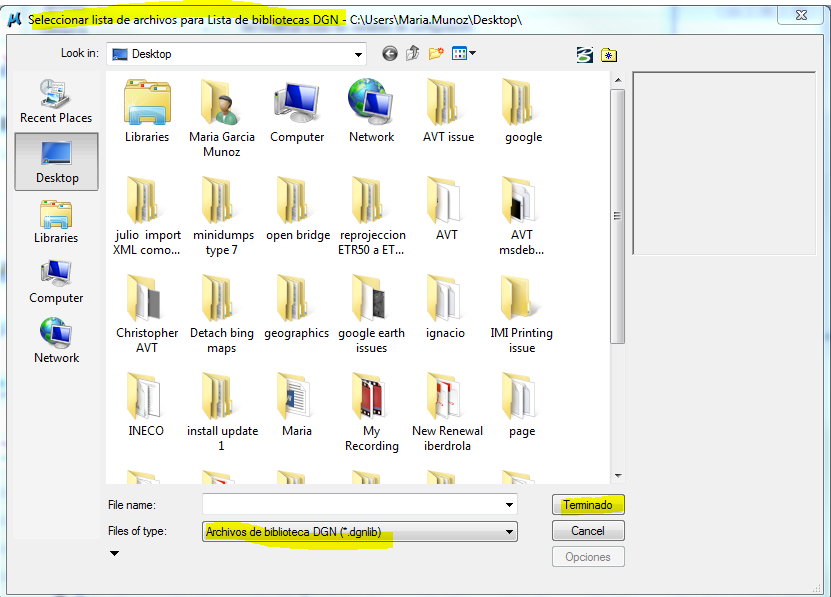The image size is (831, 597).
Task: Select the New Renewal iberdrola folder
Action: pyautogui.click(x=447, y=412)
